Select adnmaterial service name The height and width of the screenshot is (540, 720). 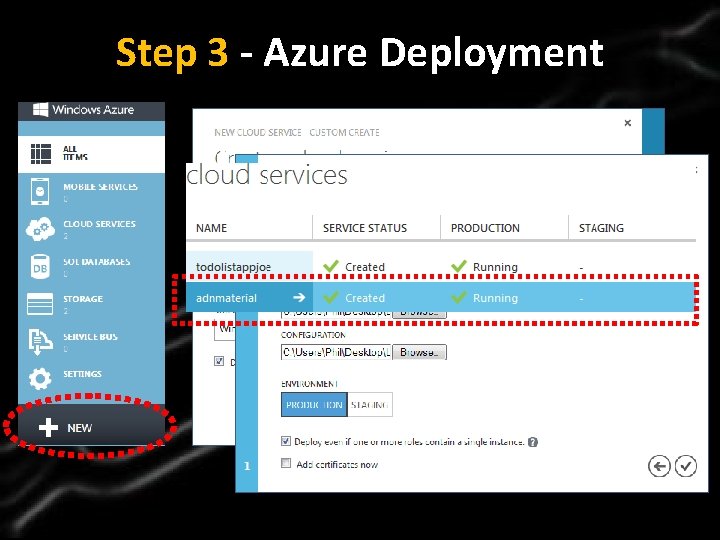[226, 298]
